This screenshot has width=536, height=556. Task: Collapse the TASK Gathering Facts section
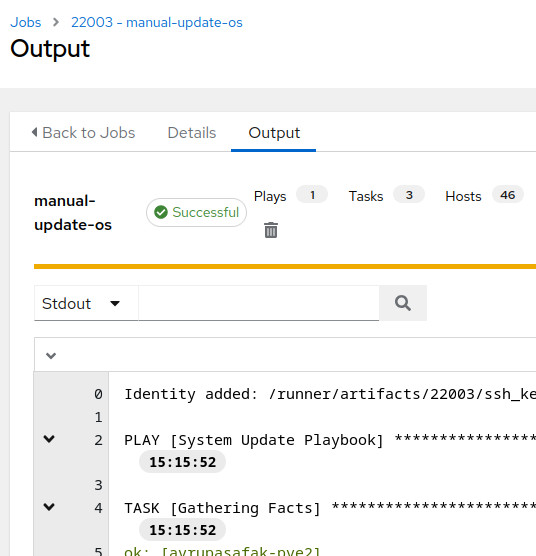pos(49,507)
